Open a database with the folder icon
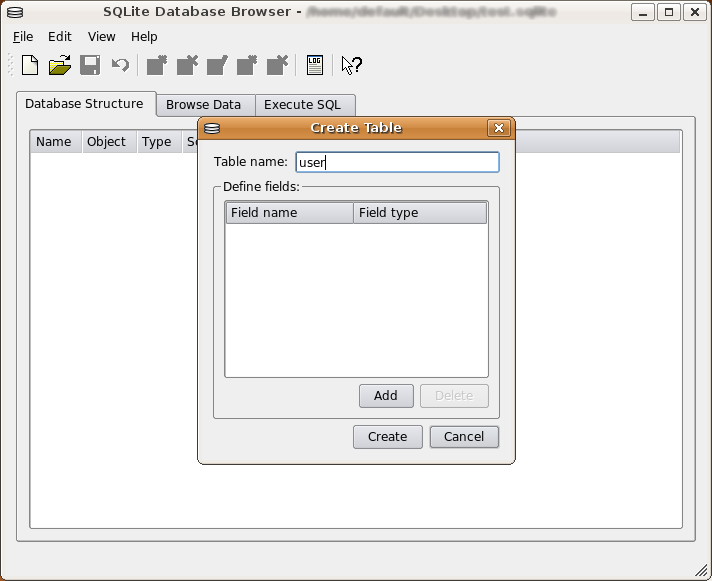 pyautogui.click(x=60, y=66)
